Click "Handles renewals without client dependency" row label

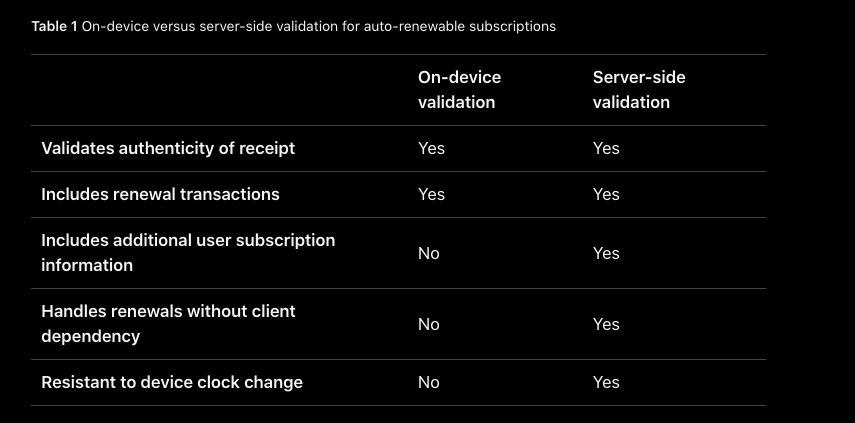[x=168, y=324]
